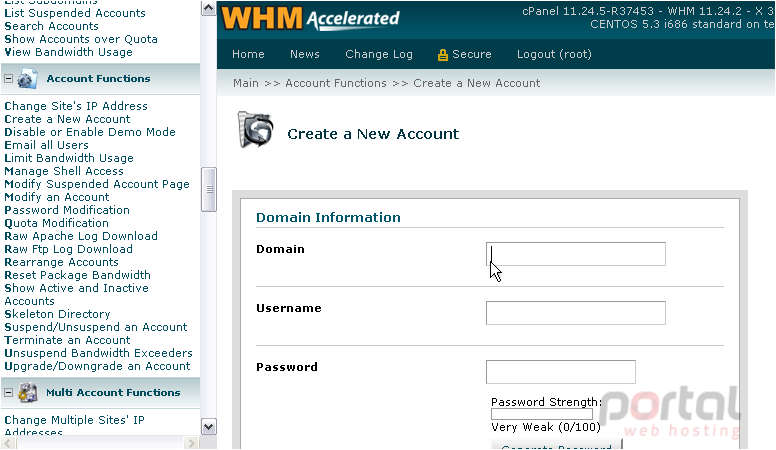Open Email all Users
This screenshot has width=776, height=450.
click(47, 145)
